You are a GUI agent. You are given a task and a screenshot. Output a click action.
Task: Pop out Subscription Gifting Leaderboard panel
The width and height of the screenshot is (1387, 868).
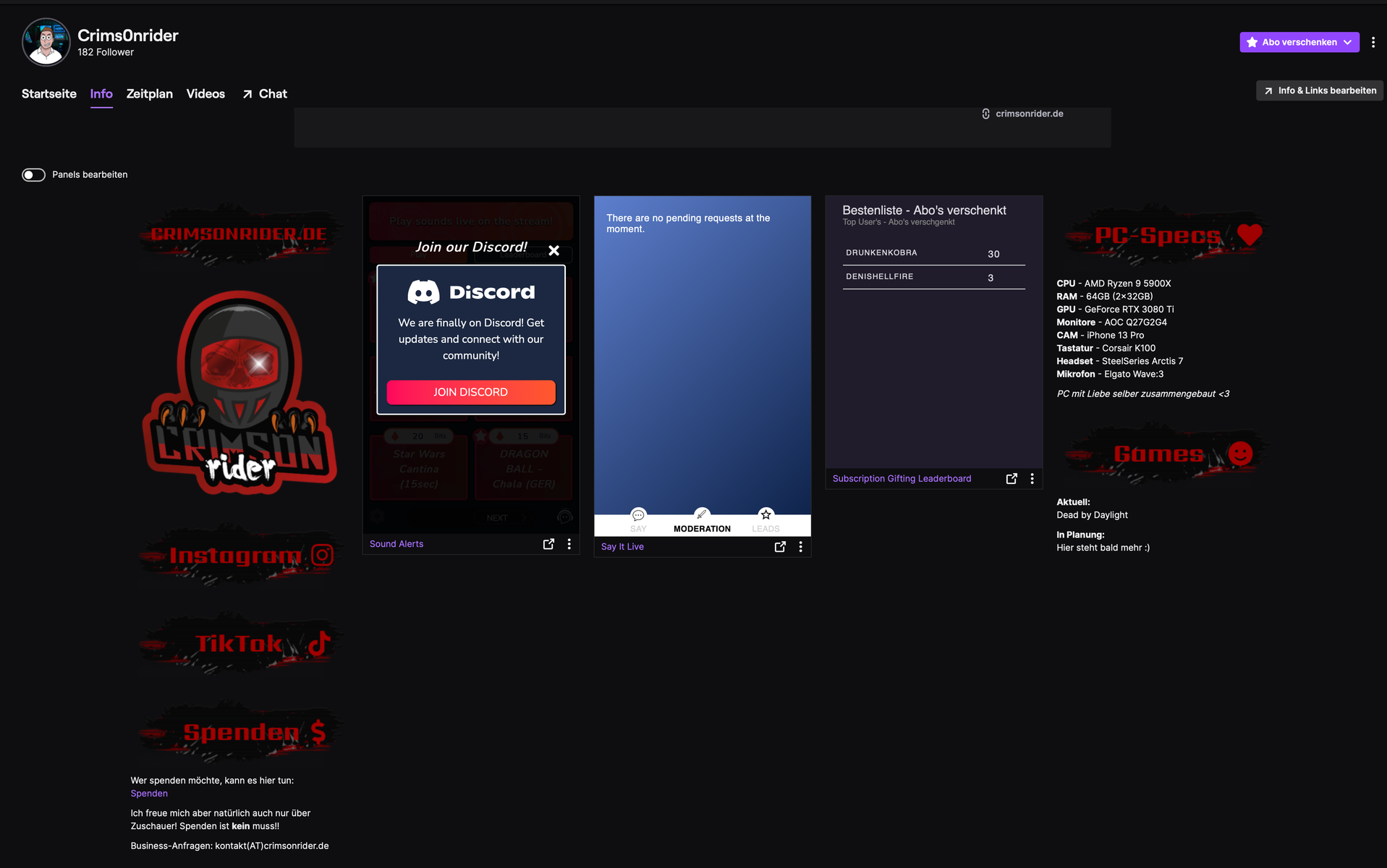1011,479
